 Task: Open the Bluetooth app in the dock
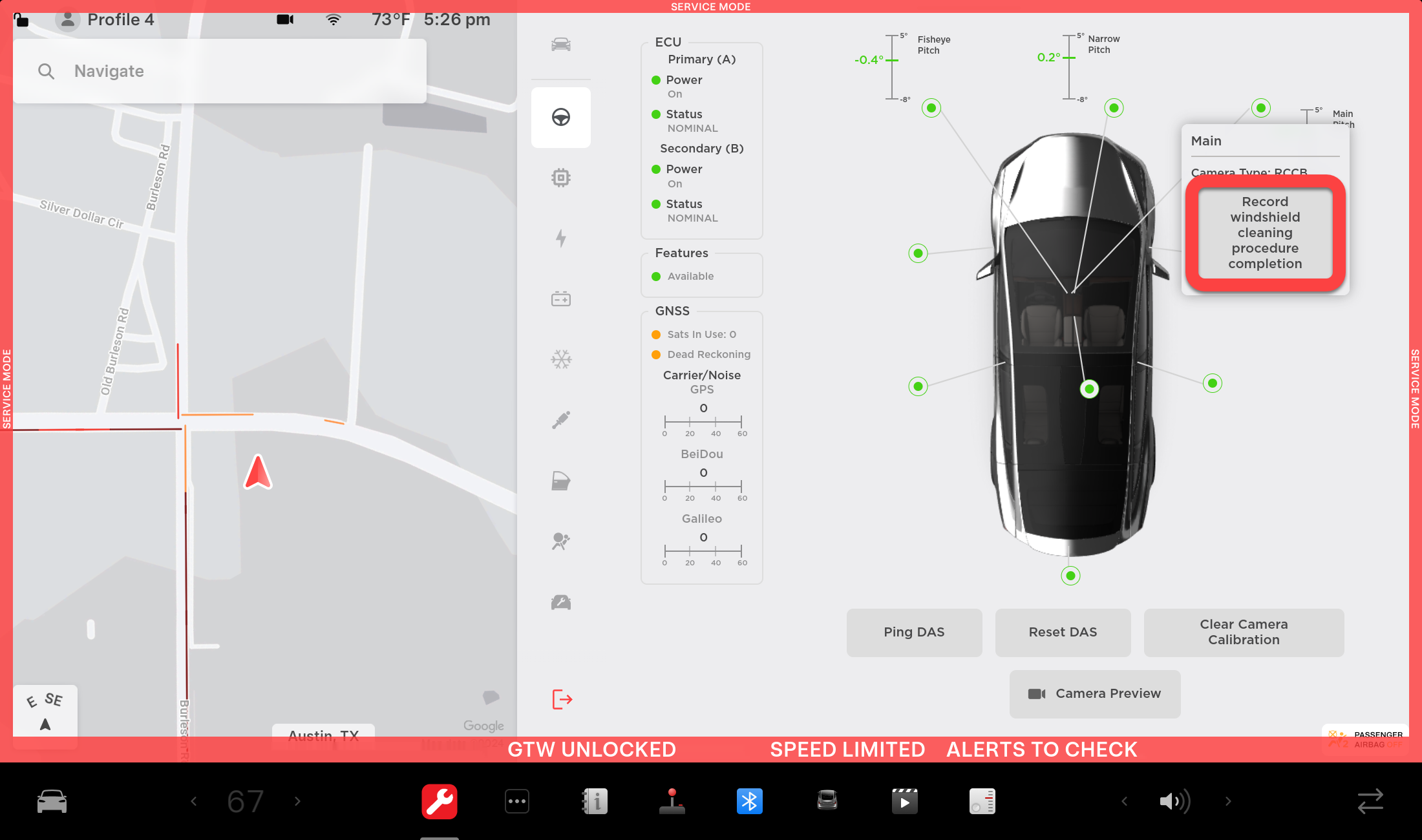coord(749,802)
